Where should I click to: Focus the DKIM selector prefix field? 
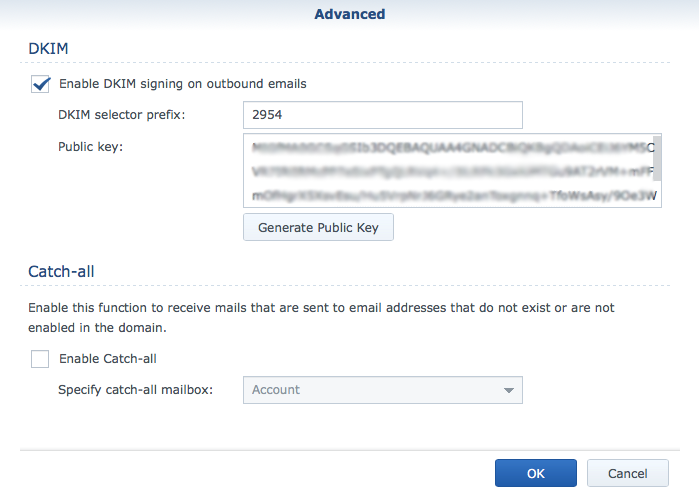[x=382, y=115]
